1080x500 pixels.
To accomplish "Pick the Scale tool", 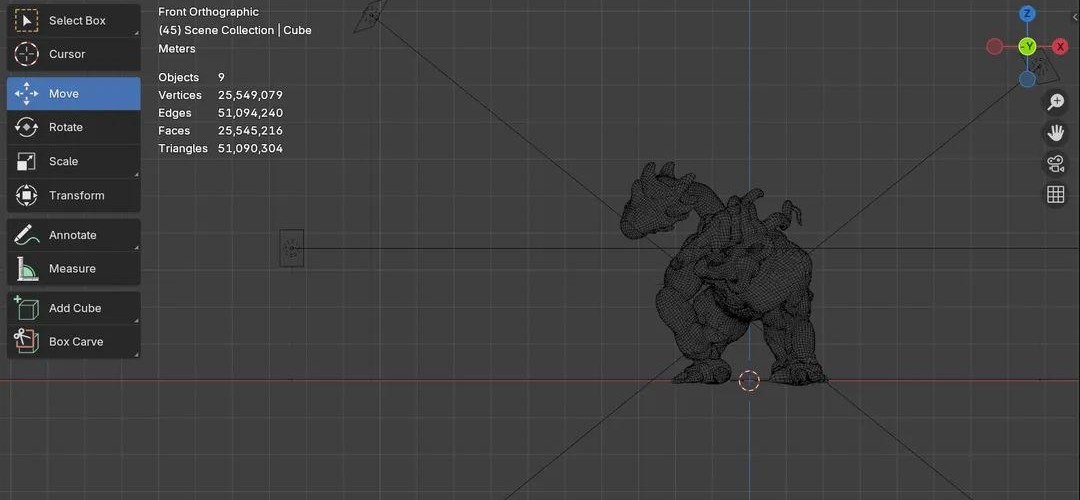I will pyautogui.click(x=73, y=161).
